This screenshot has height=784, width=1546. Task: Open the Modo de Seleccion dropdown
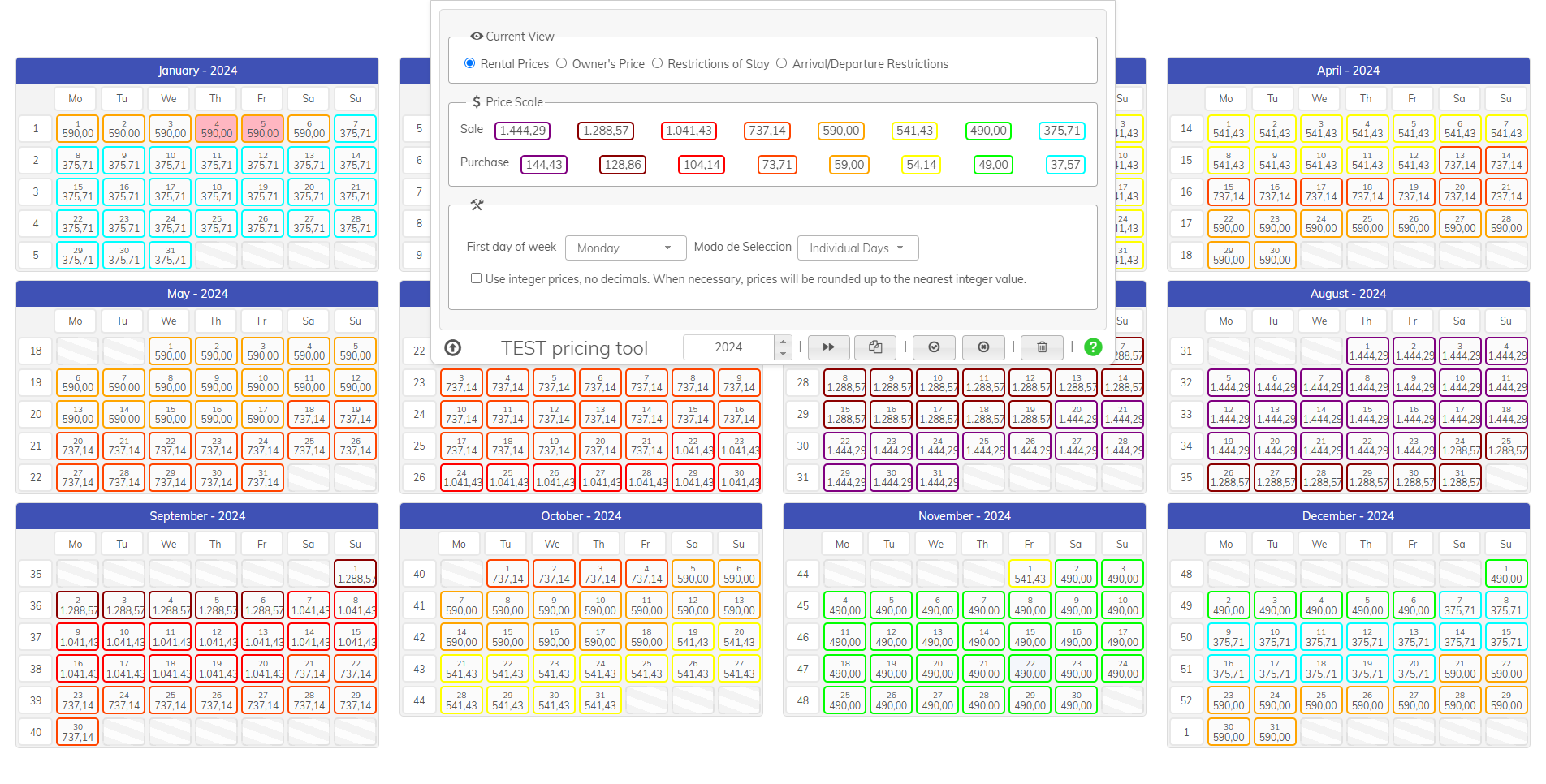(x=857, y=248)
